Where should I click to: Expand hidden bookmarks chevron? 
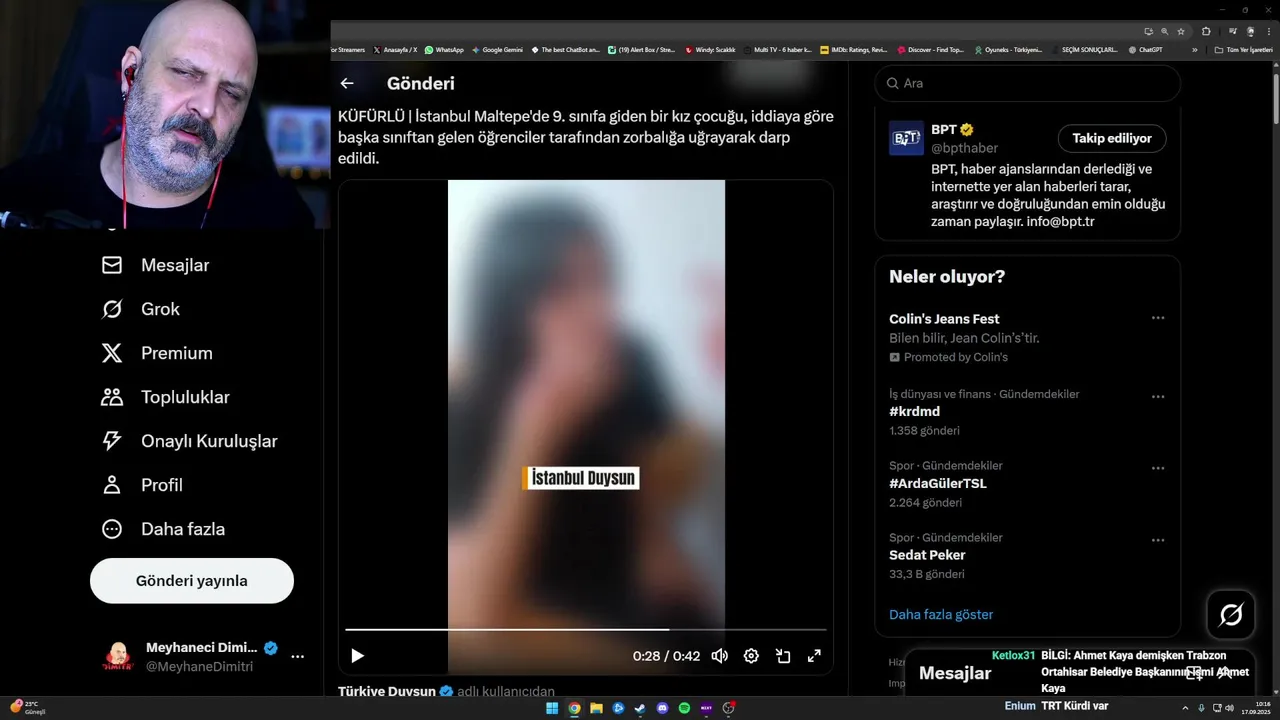point(1194,49)
